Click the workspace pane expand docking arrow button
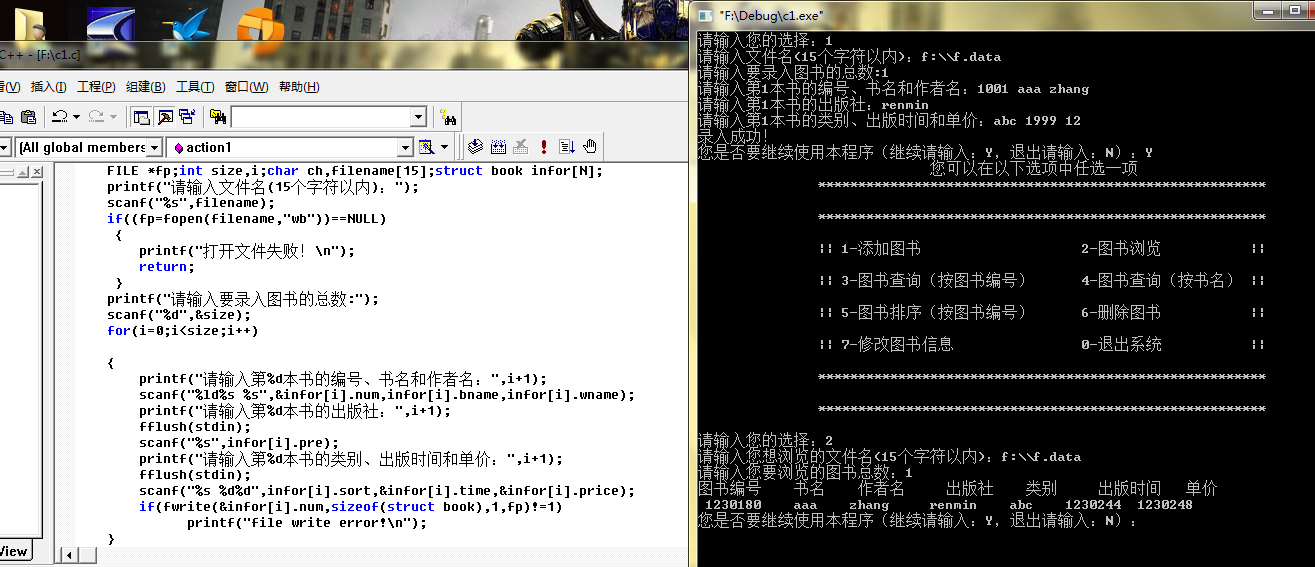The width and height of the screenshot is (1315, 567). (x=24, y=172)
